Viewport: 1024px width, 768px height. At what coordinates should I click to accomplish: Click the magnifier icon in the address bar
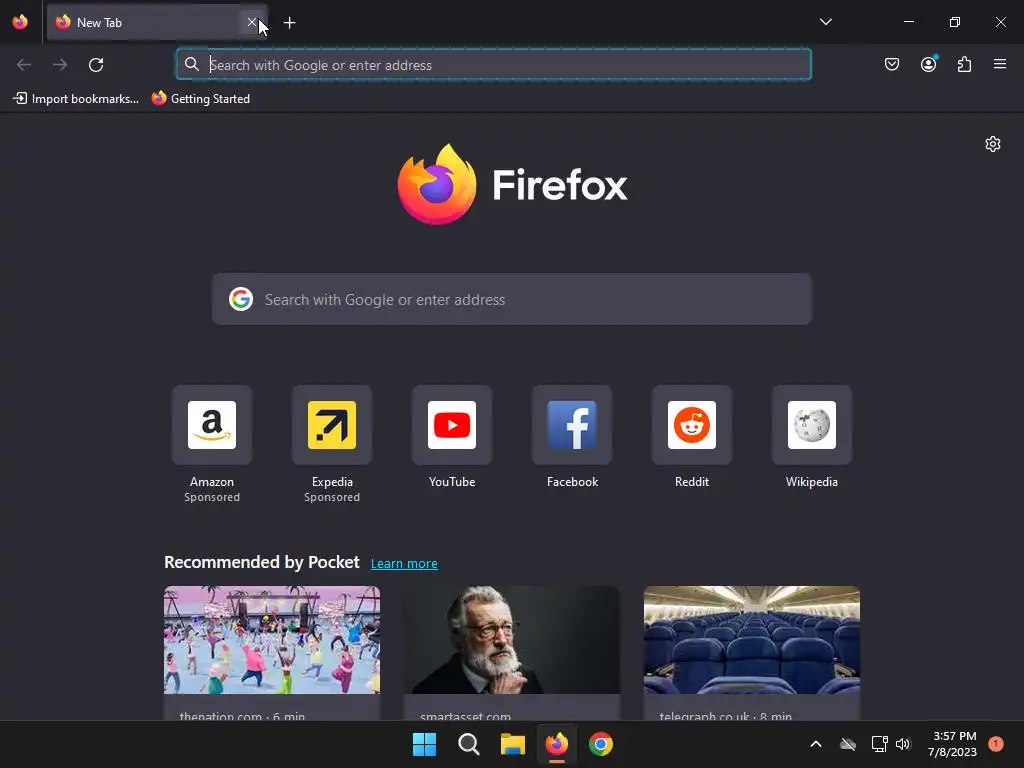coord(191,64)
